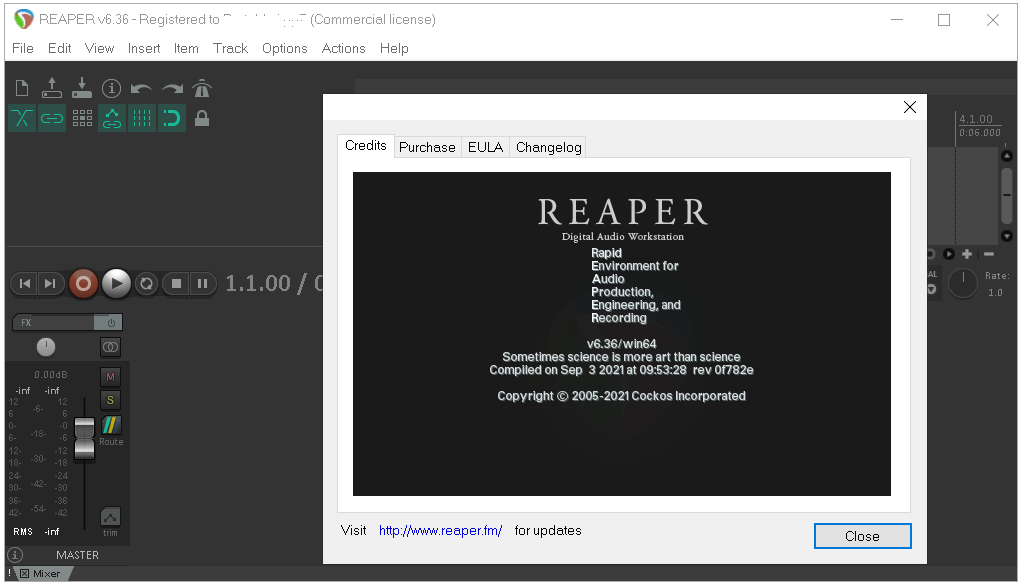The image size is (1019, 584).
Task: Go to project start transport button
Action: (25, 283)
